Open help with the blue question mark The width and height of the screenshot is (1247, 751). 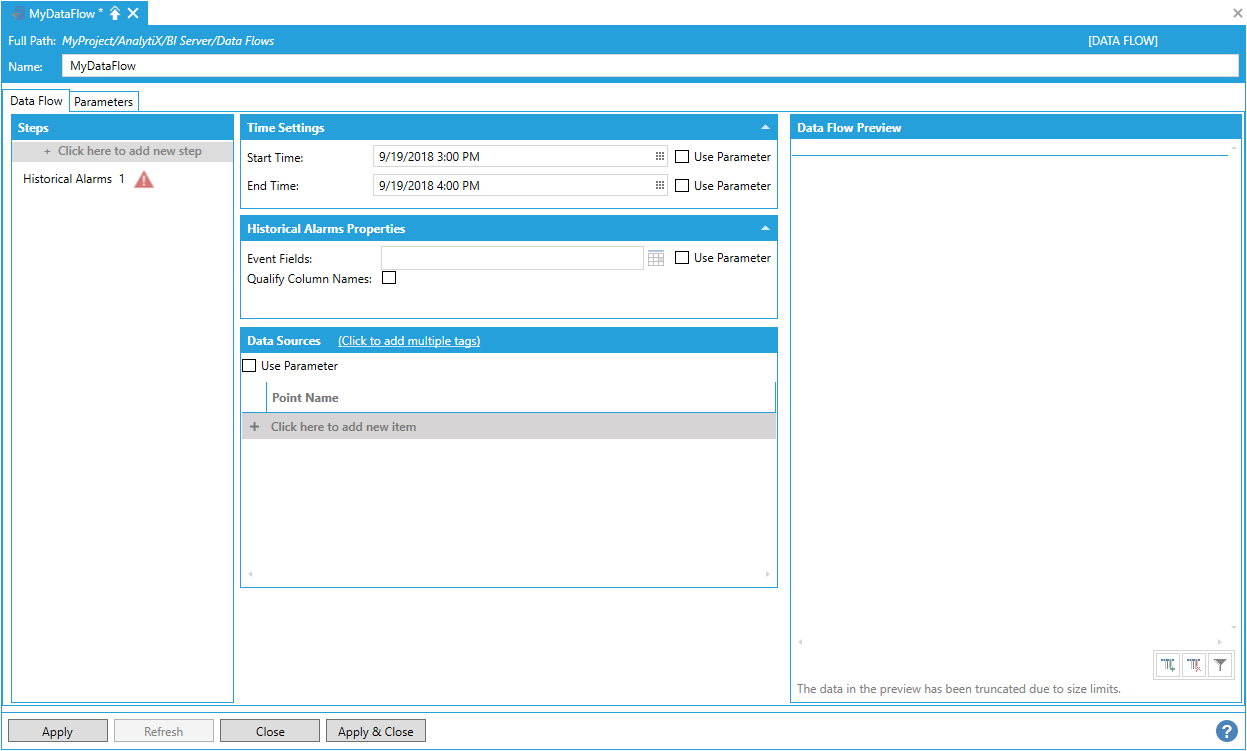[1226, 731]
